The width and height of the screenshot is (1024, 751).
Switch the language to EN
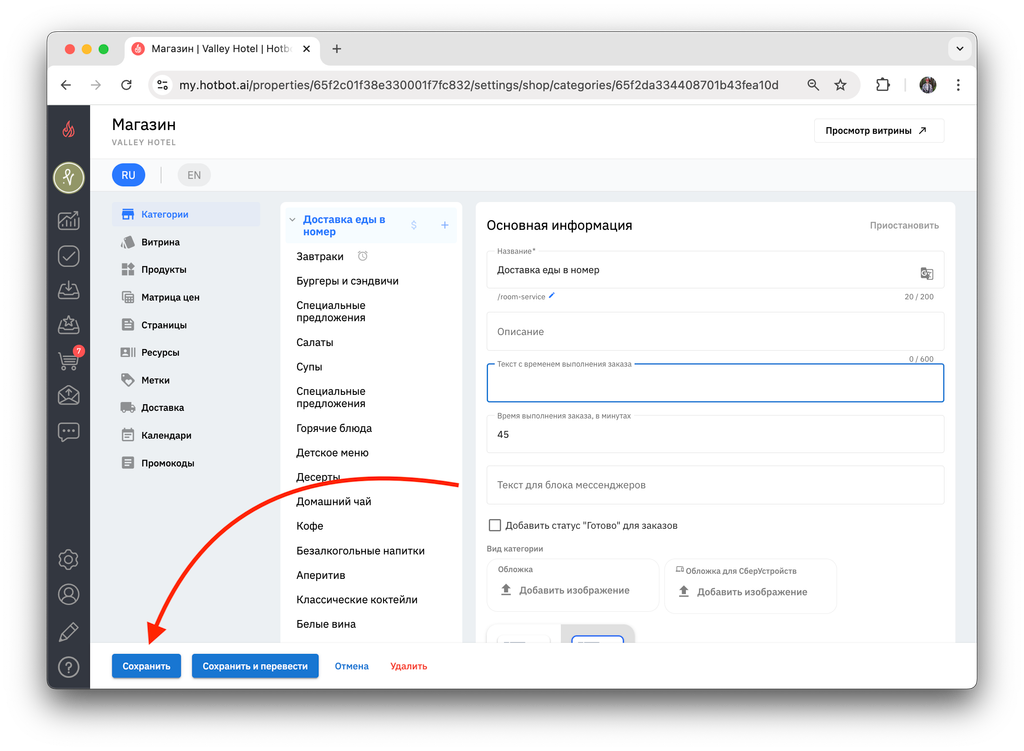pos(194,175)
